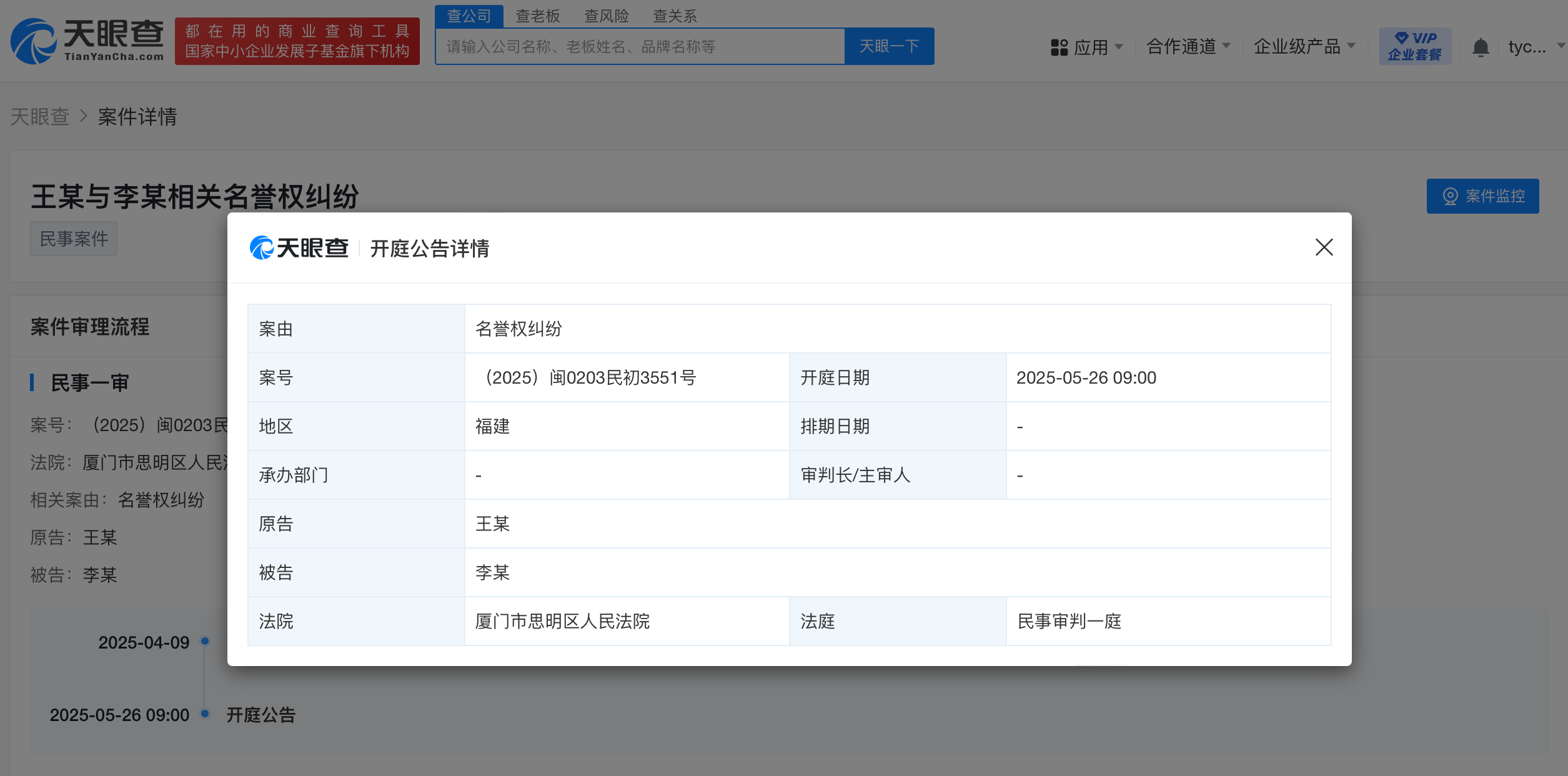Switch to the 查关系 tab
Image resolution: width=1568 pixels, height=776 pixels.
675,16
